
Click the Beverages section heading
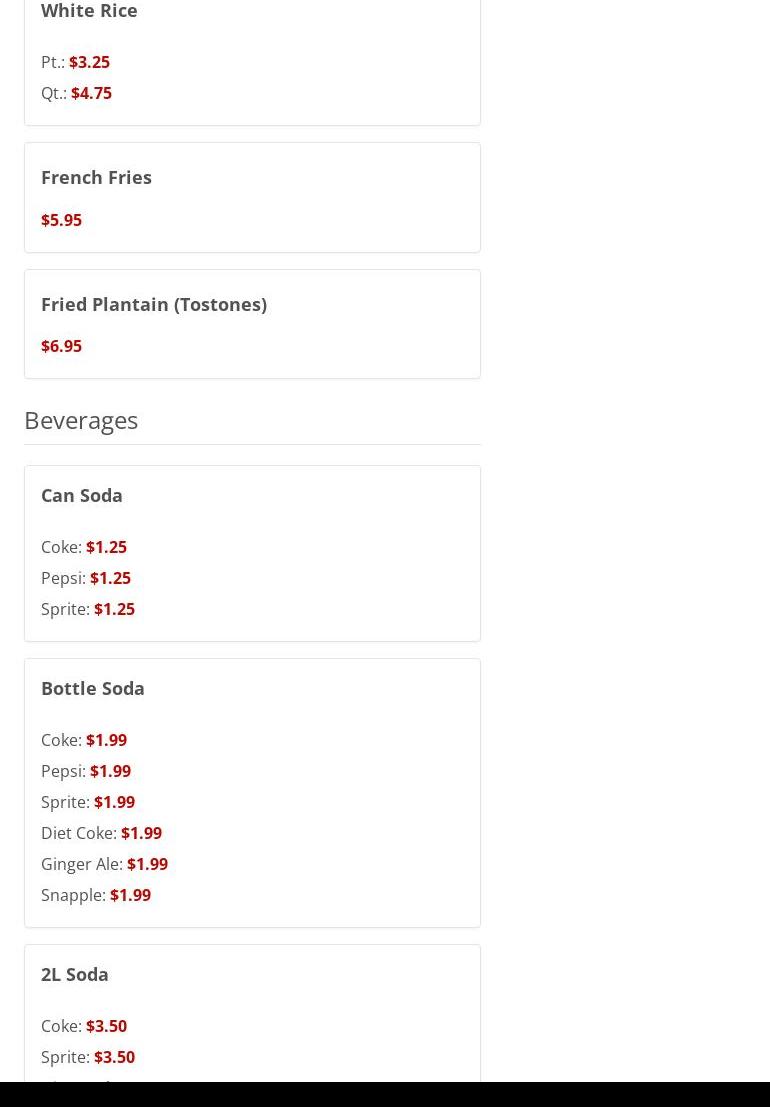coord(81,420)
